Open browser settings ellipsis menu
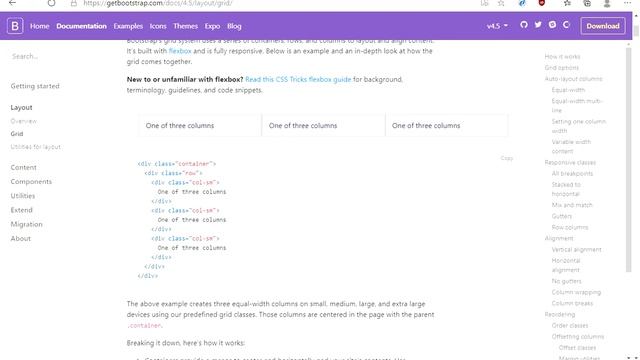 pos(627,3)
